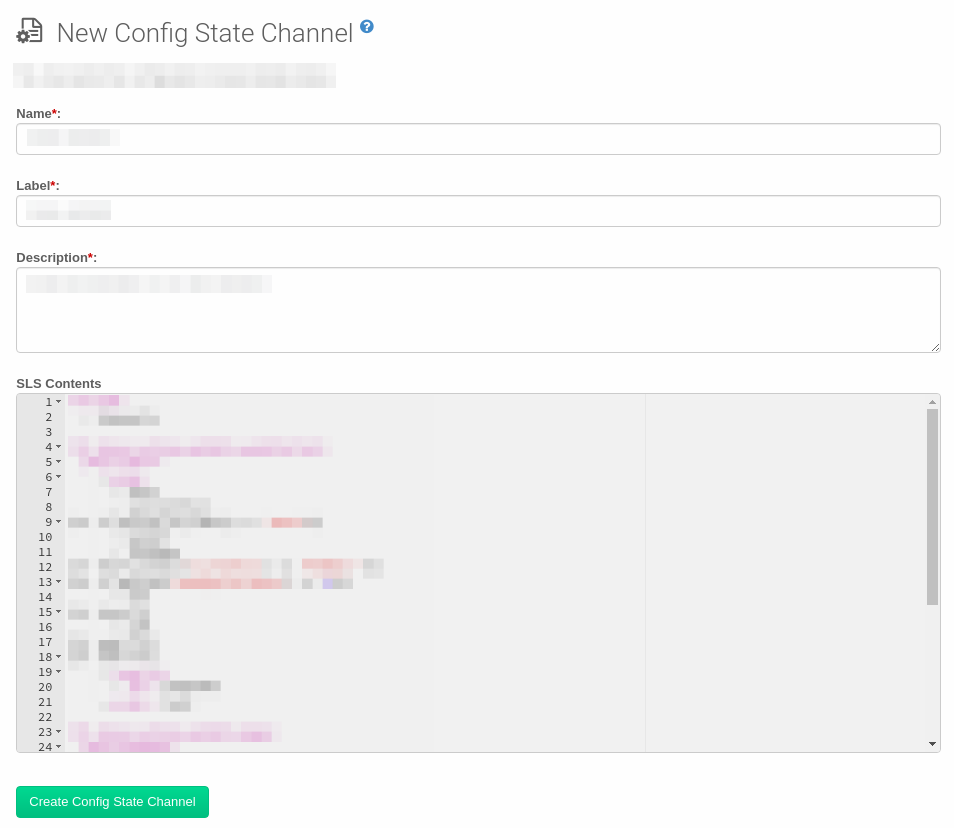Click line number 12 in editor gutter
Viewport: 954px width, 828px height.
45,567
